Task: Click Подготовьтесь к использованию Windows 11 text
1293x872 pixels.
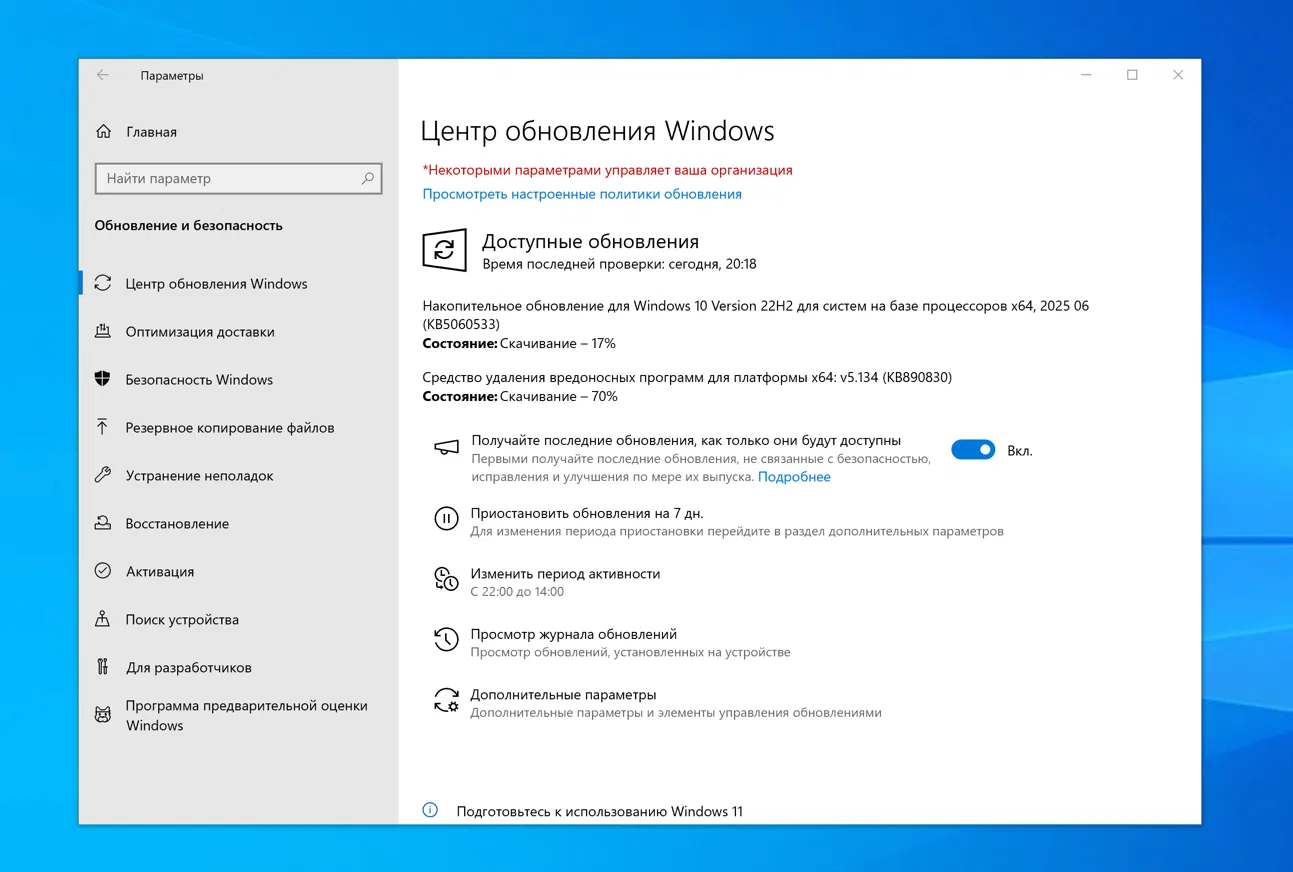Action: tap(599, 811)
